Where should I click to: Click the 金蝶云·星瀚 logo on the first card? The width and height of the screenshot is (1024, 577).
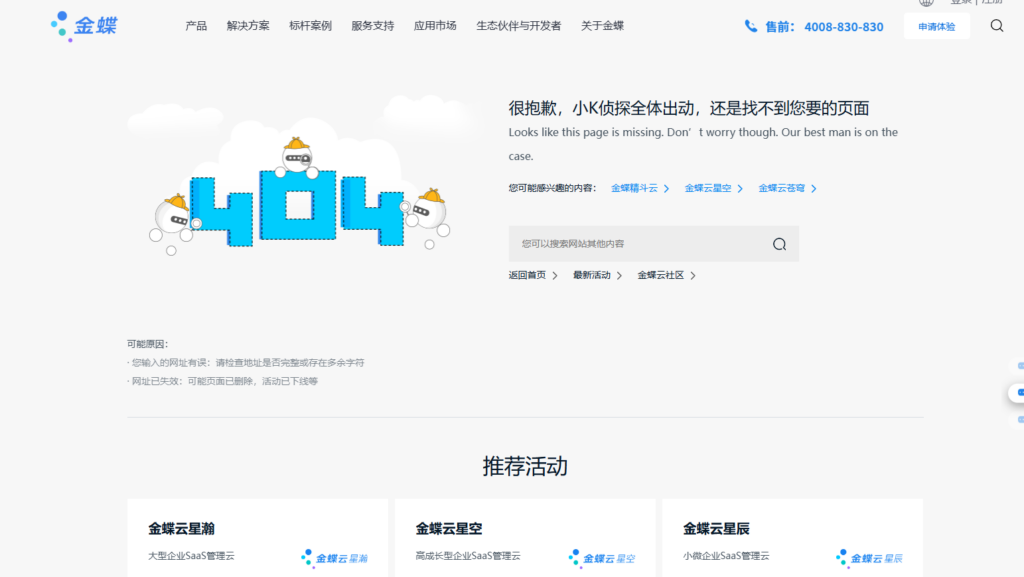[x=335, y=558]
